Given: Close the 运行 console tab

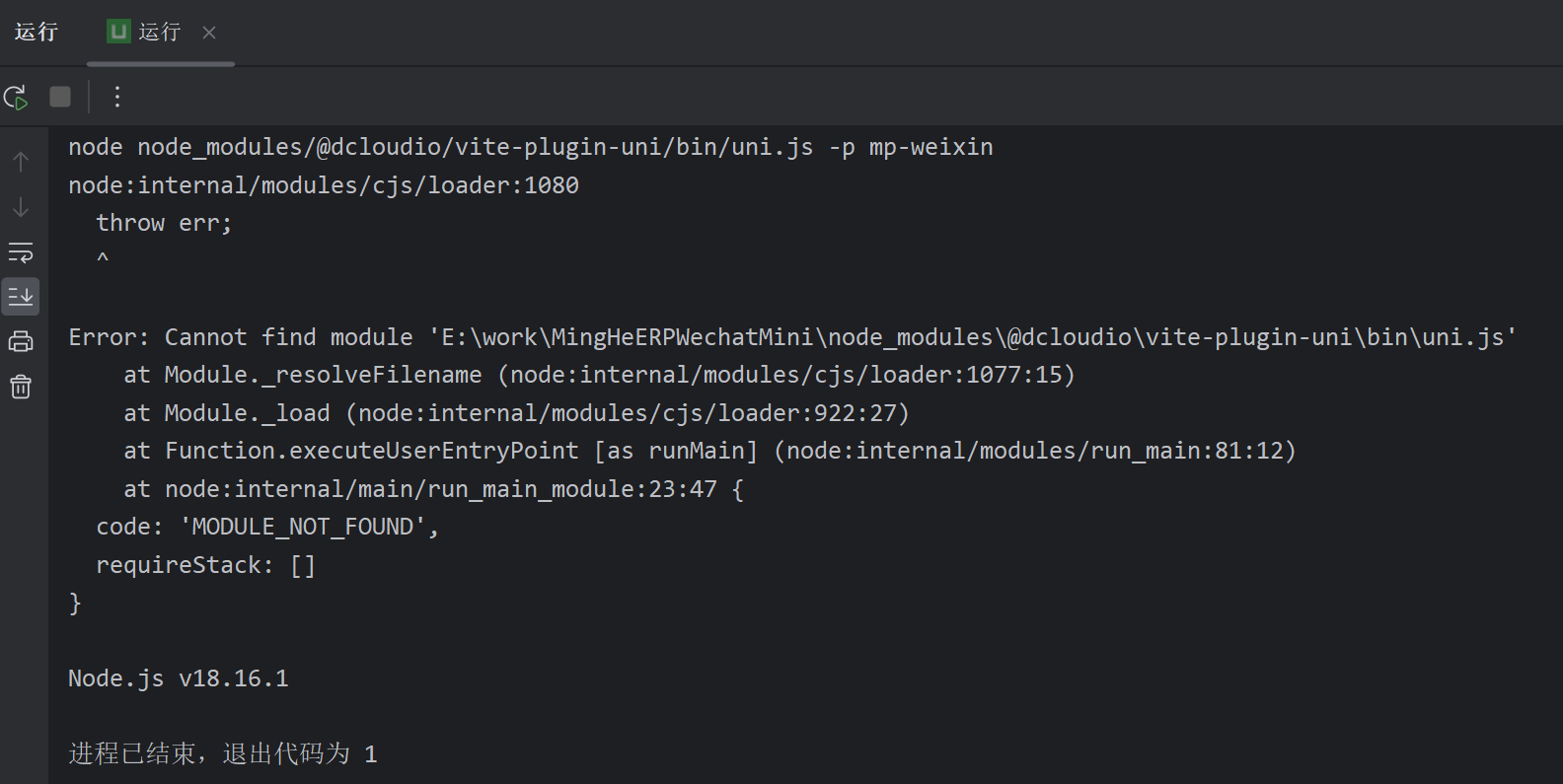Looking at the screenshot, I should click(x=208, y=32).
